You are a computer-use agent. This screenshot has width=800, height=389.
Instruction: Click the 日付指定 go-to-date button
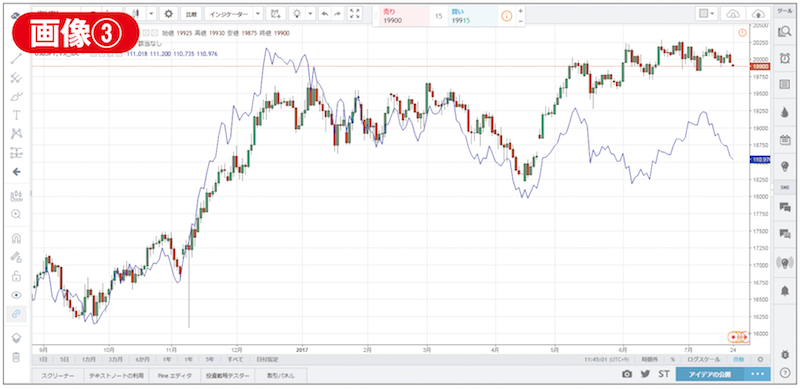[266, 359]
